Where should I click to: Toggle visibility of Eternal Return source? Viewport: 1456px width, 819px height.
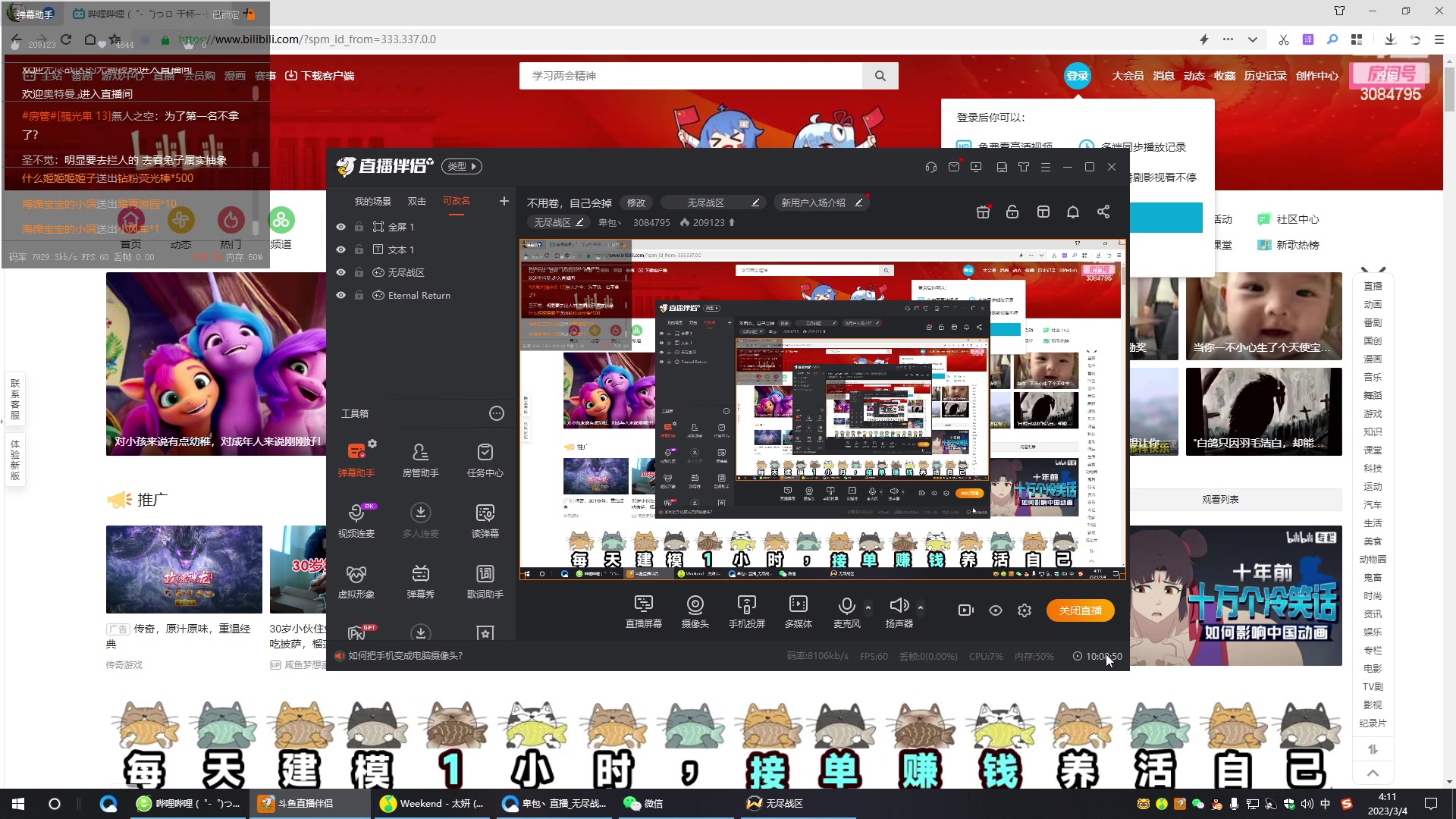pyautogui.click(x=341, y=295)
